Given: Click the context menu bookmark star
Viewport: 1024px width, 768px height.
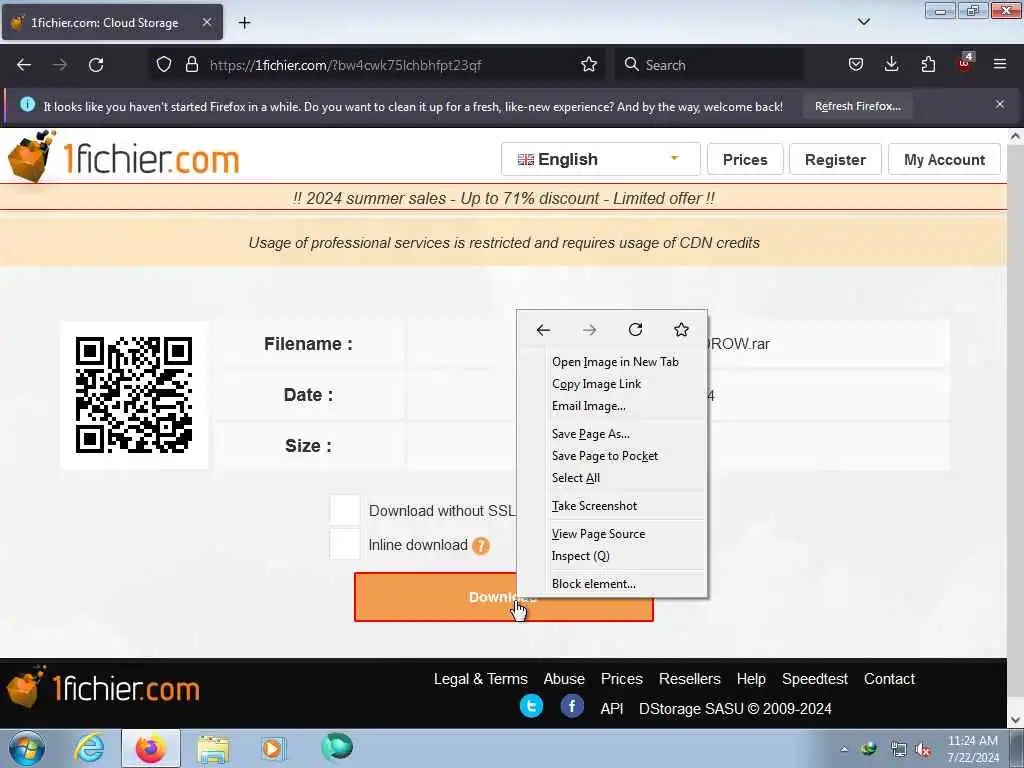Looking at the screenshot, I should [x=681, y=330].
